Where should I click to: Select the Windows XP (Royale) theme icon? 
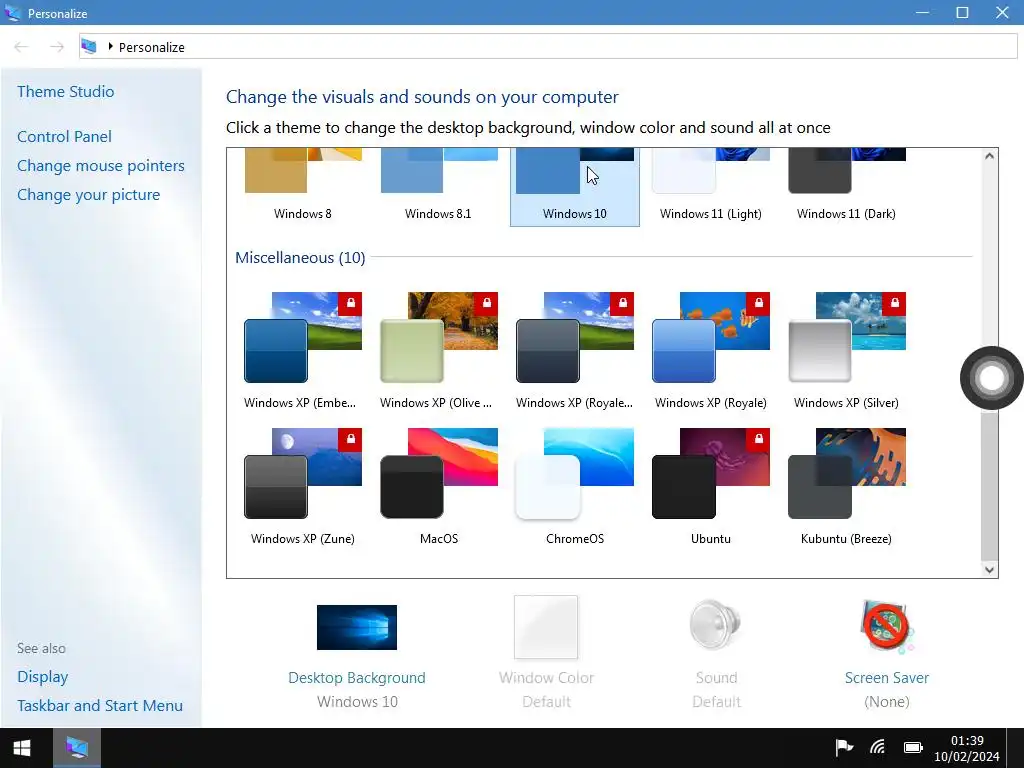tap(711, 337)
